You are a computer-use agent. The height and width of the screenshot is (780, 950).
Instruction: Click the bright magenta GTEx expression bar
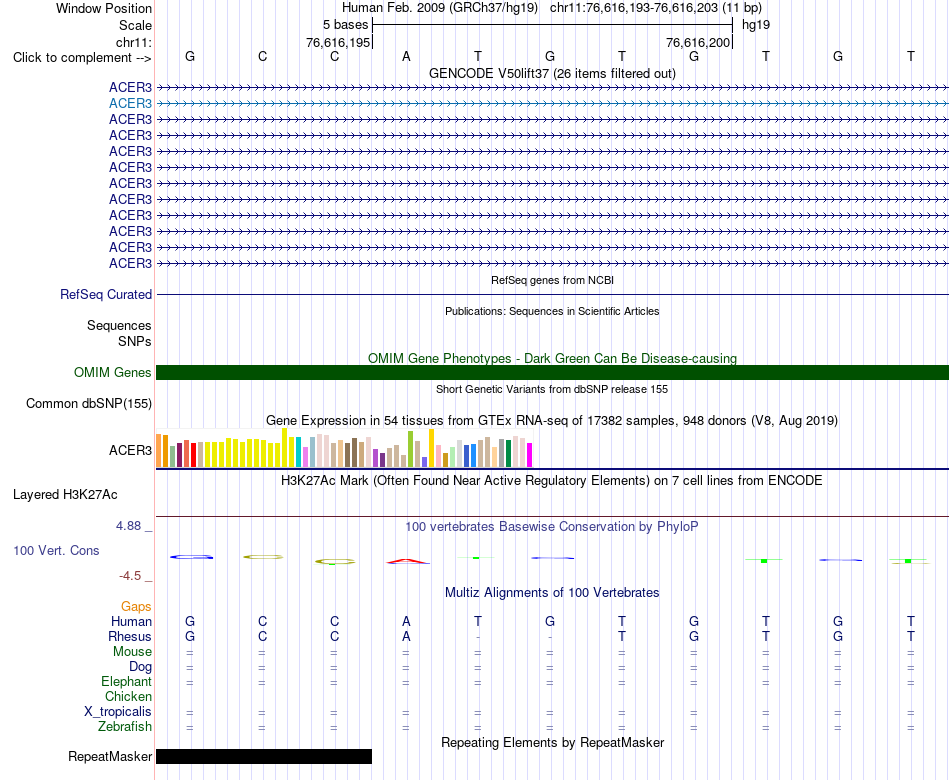point(530,455)
